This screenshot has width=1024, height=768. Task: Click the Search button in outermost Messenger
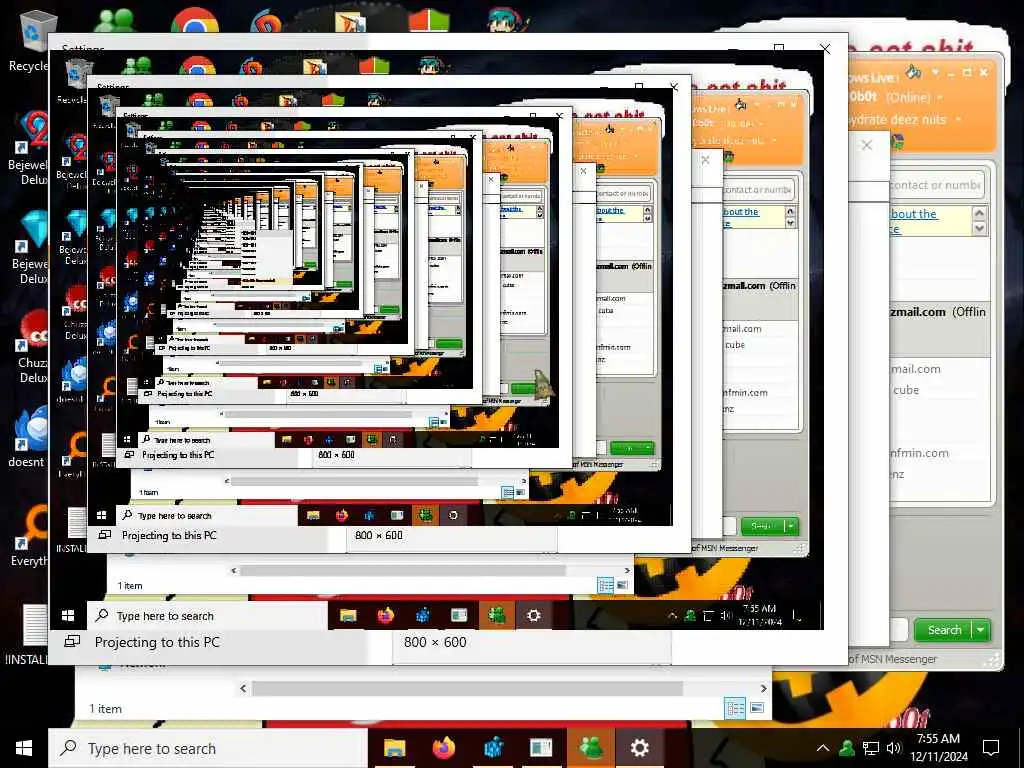(944, 630)
